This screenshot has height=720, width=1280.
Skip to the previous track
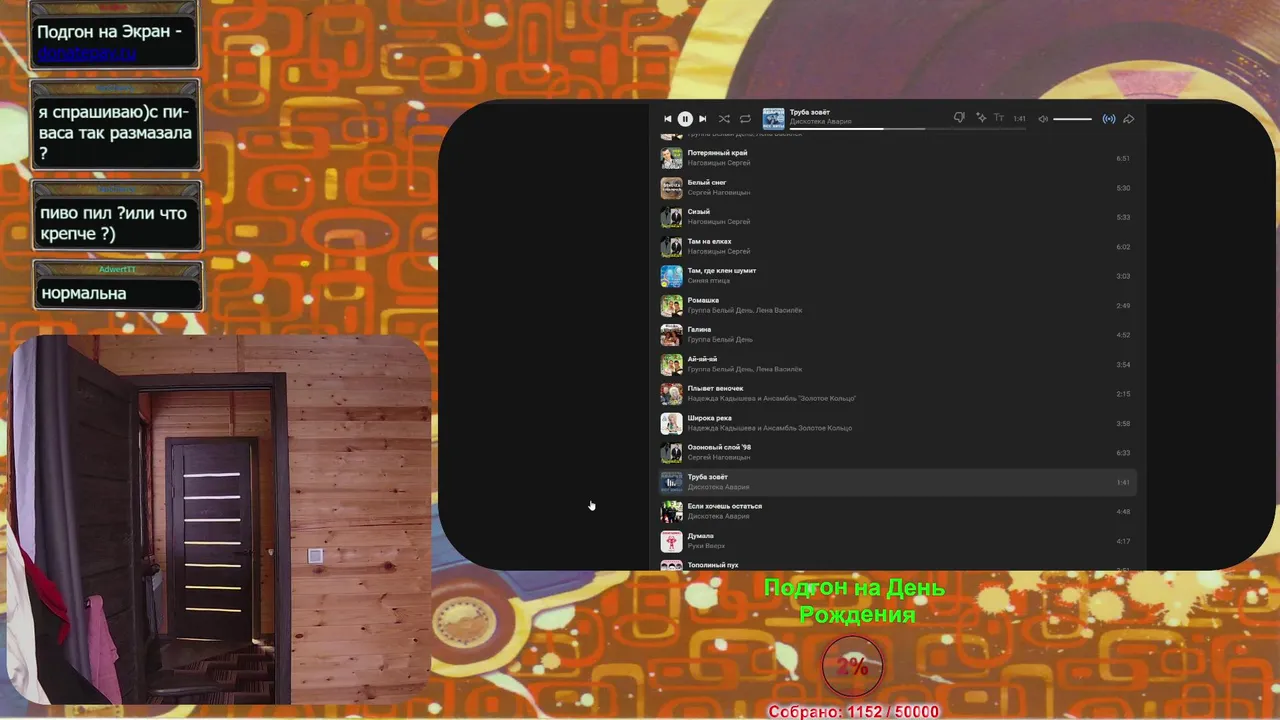668,118
